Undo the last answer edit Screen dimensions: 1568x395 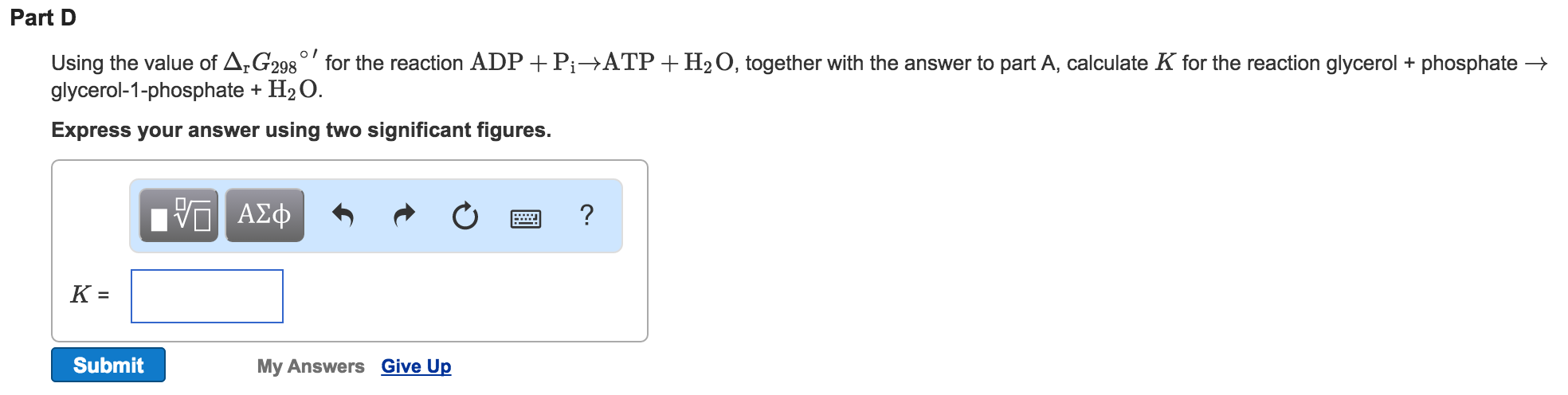pyautogui.click(x=343, y=215)
